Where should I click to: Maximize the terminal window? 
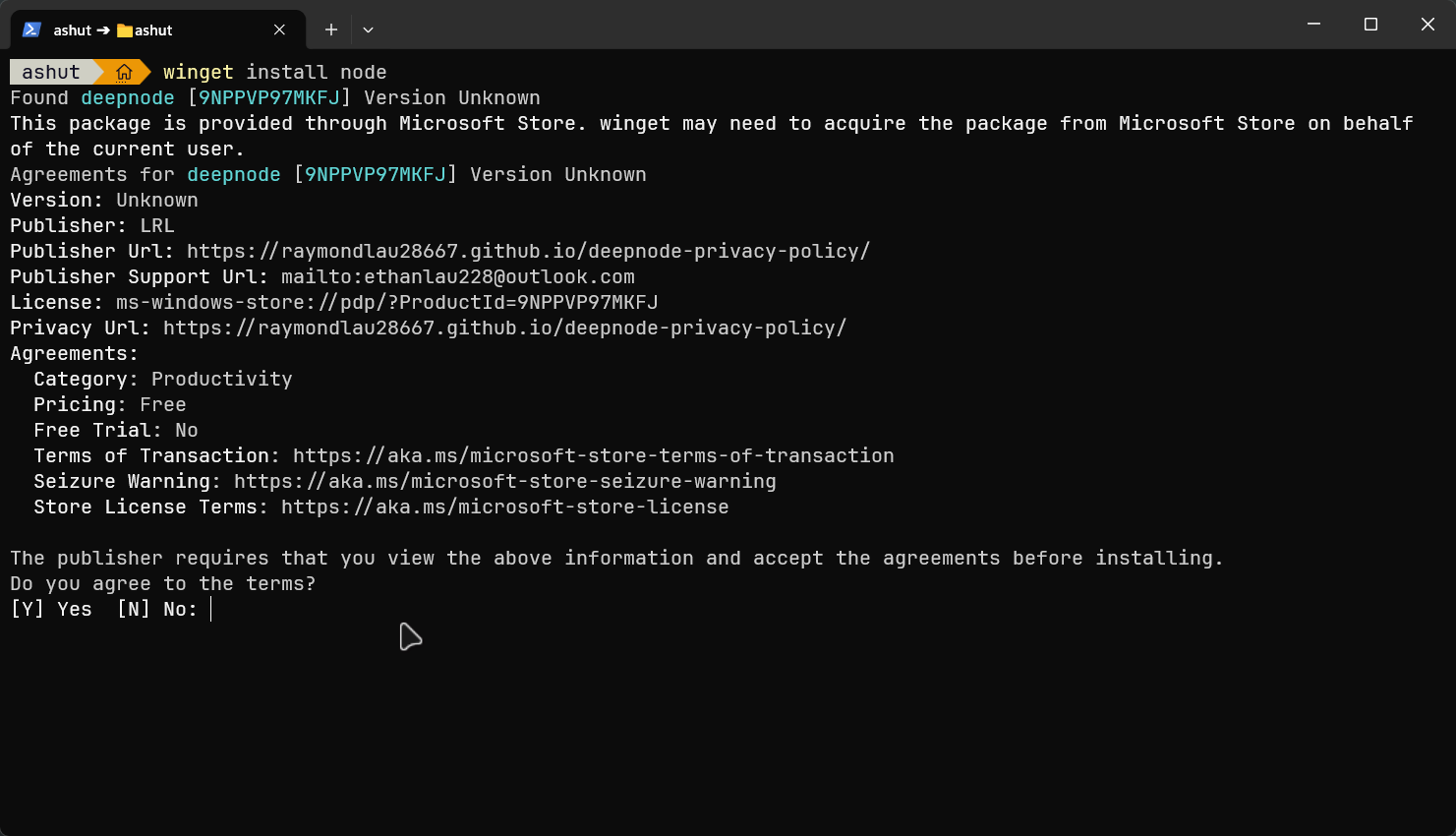pos(1370,24)
